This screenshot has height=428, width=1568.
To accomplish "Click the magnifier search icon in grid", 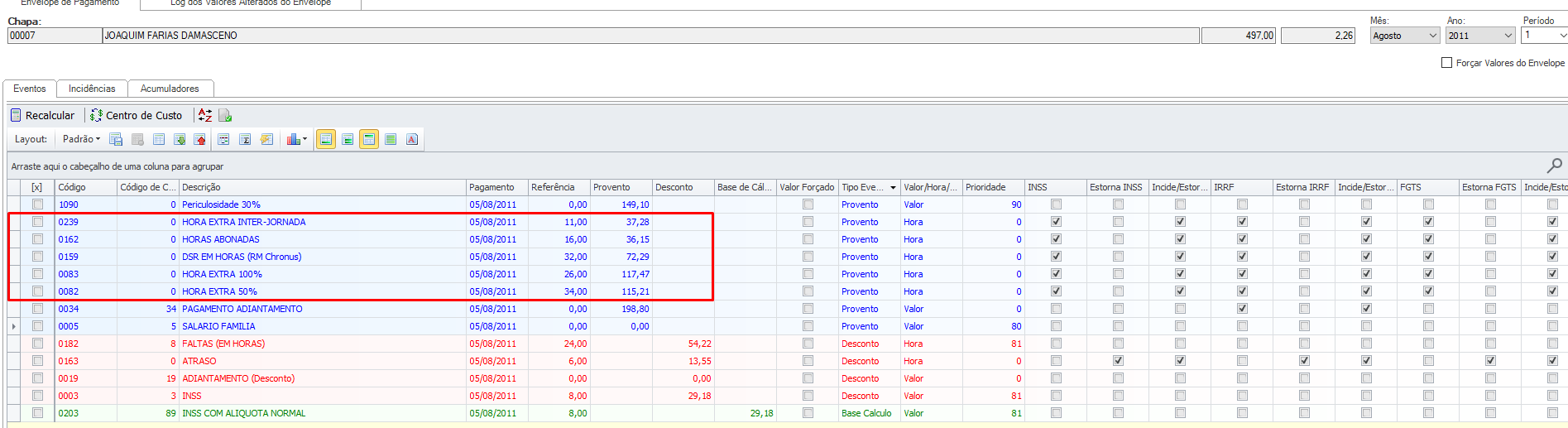I will point(1555,166).
